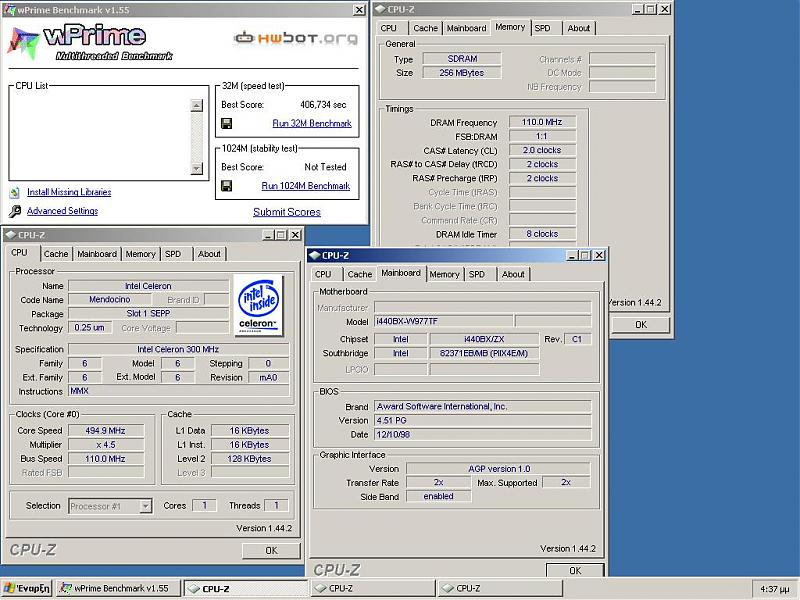Switch to Memory tab in CPU window
The image size is (800, 600).
click(x=140, y=254)
